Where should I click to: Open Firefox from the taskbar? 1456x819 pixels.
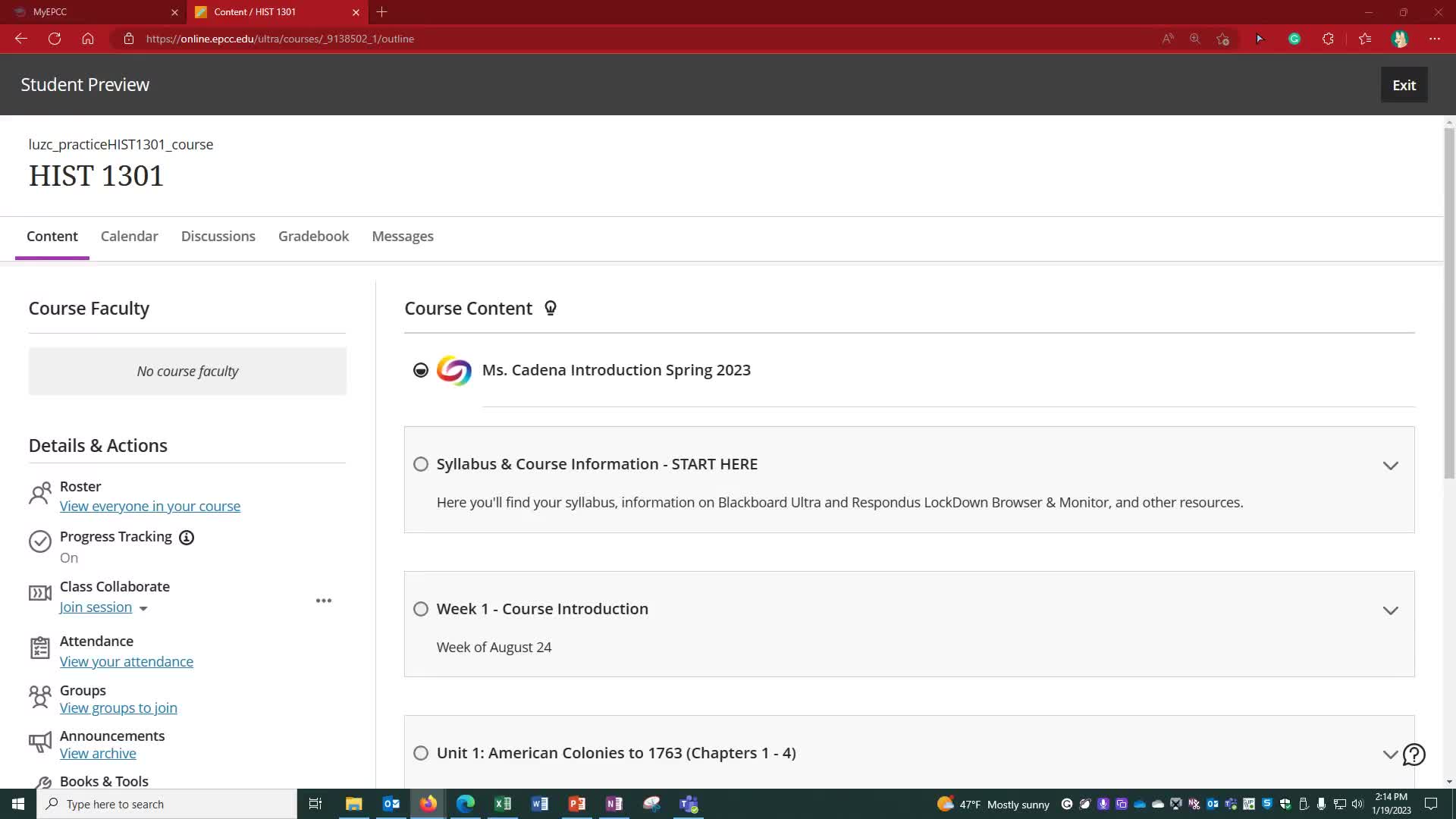pyautogui.click(x=428, y=804)
